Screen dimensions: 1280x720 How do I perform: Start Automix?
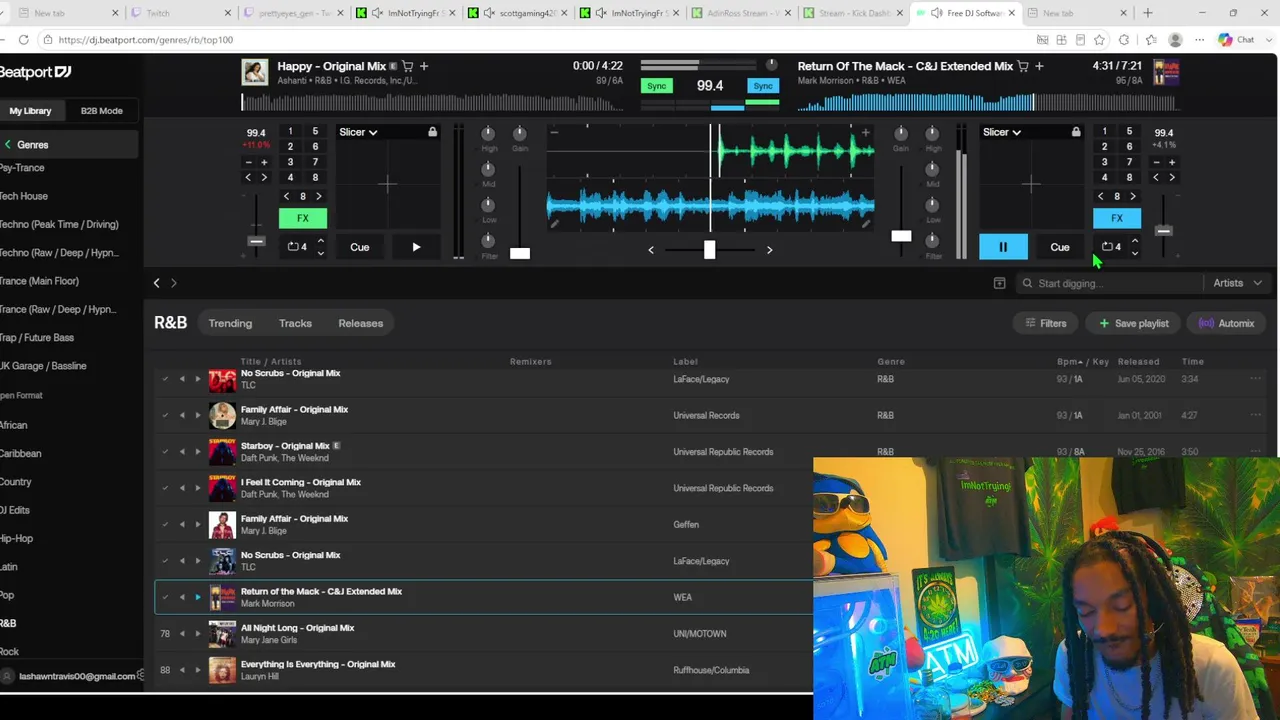1226,323
